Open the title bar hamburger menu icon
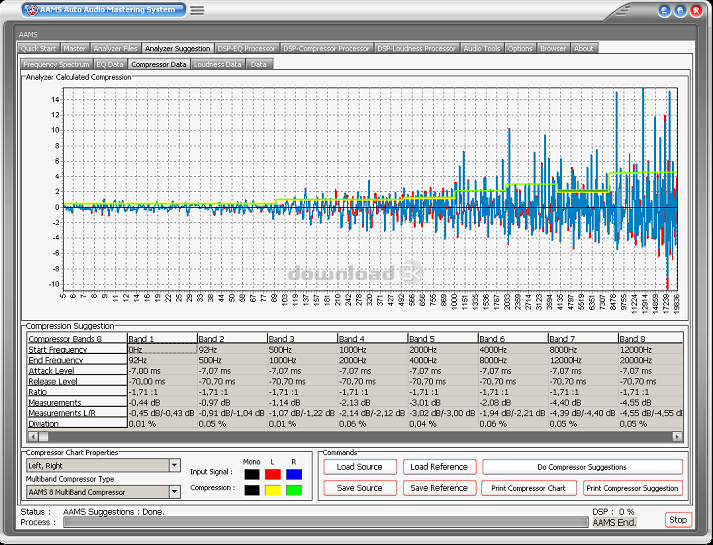 click(197, 10)
